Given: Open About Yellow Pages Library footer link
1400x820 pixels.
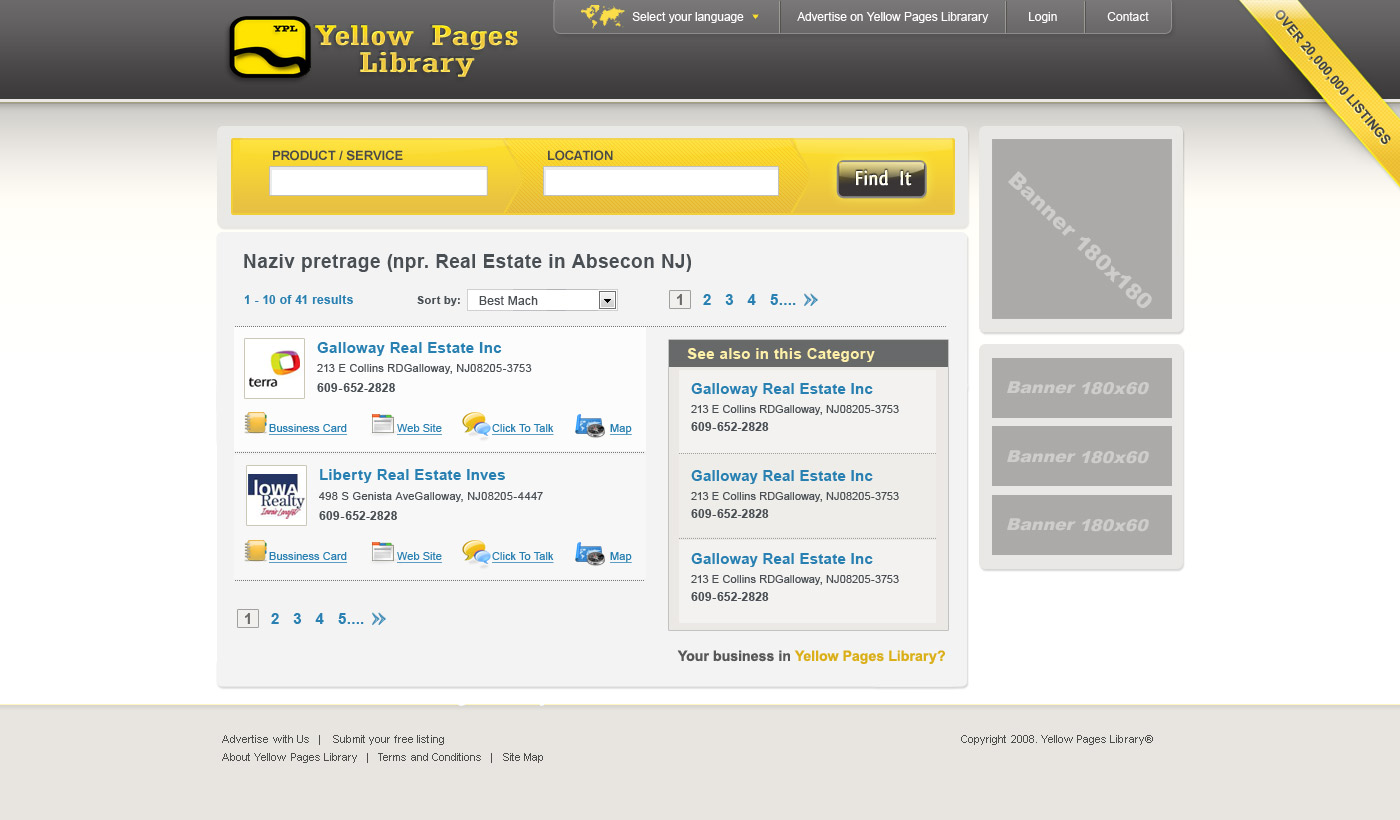Looking at the screenshot, I should 289,757.
